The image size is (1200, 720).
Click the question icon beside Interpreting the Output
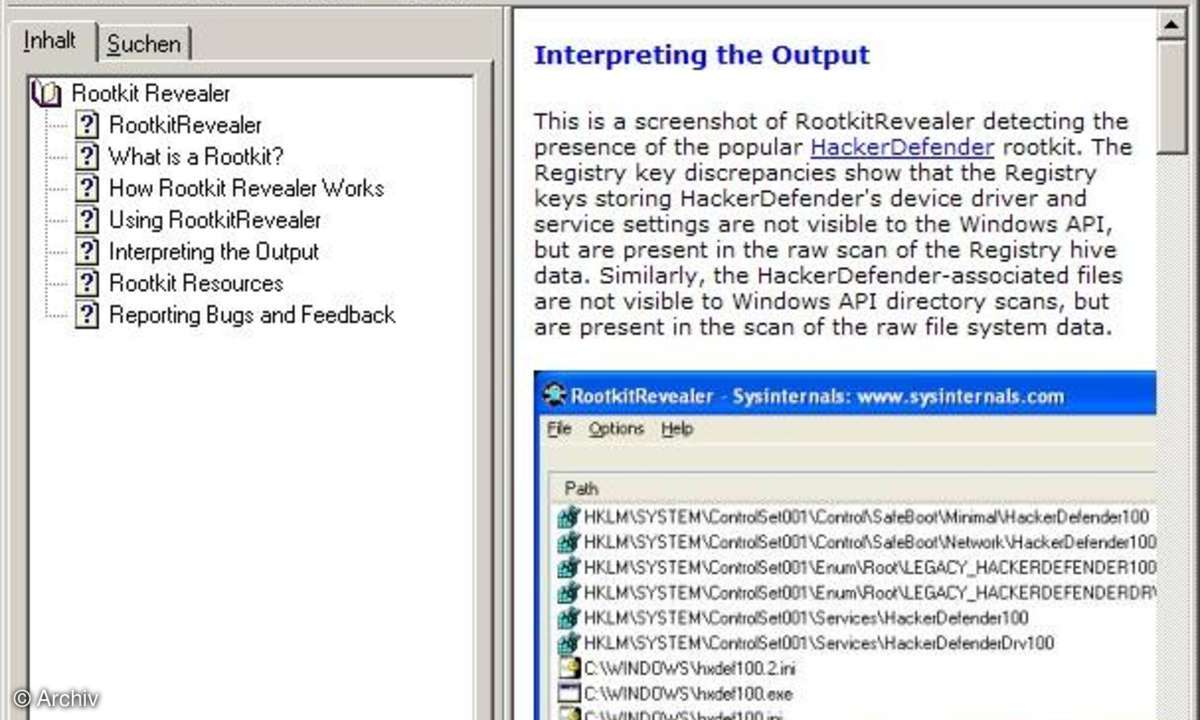88,251
